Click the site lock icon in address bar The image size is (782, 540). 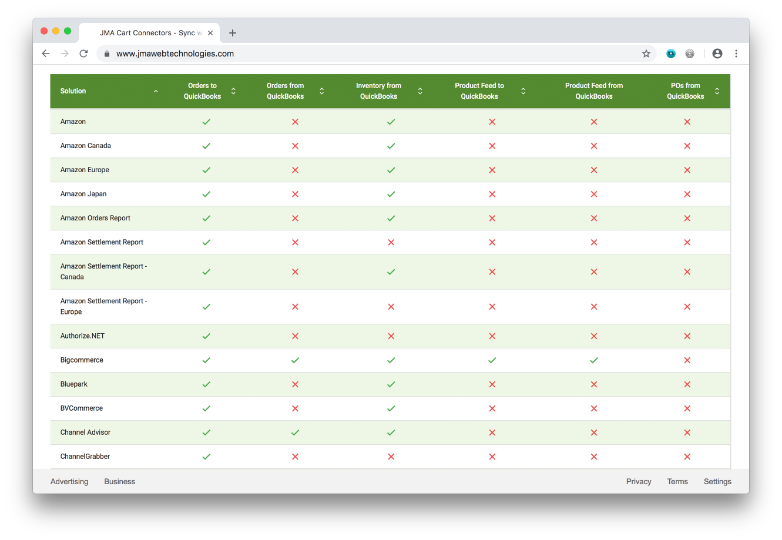(x=107, y=53)
